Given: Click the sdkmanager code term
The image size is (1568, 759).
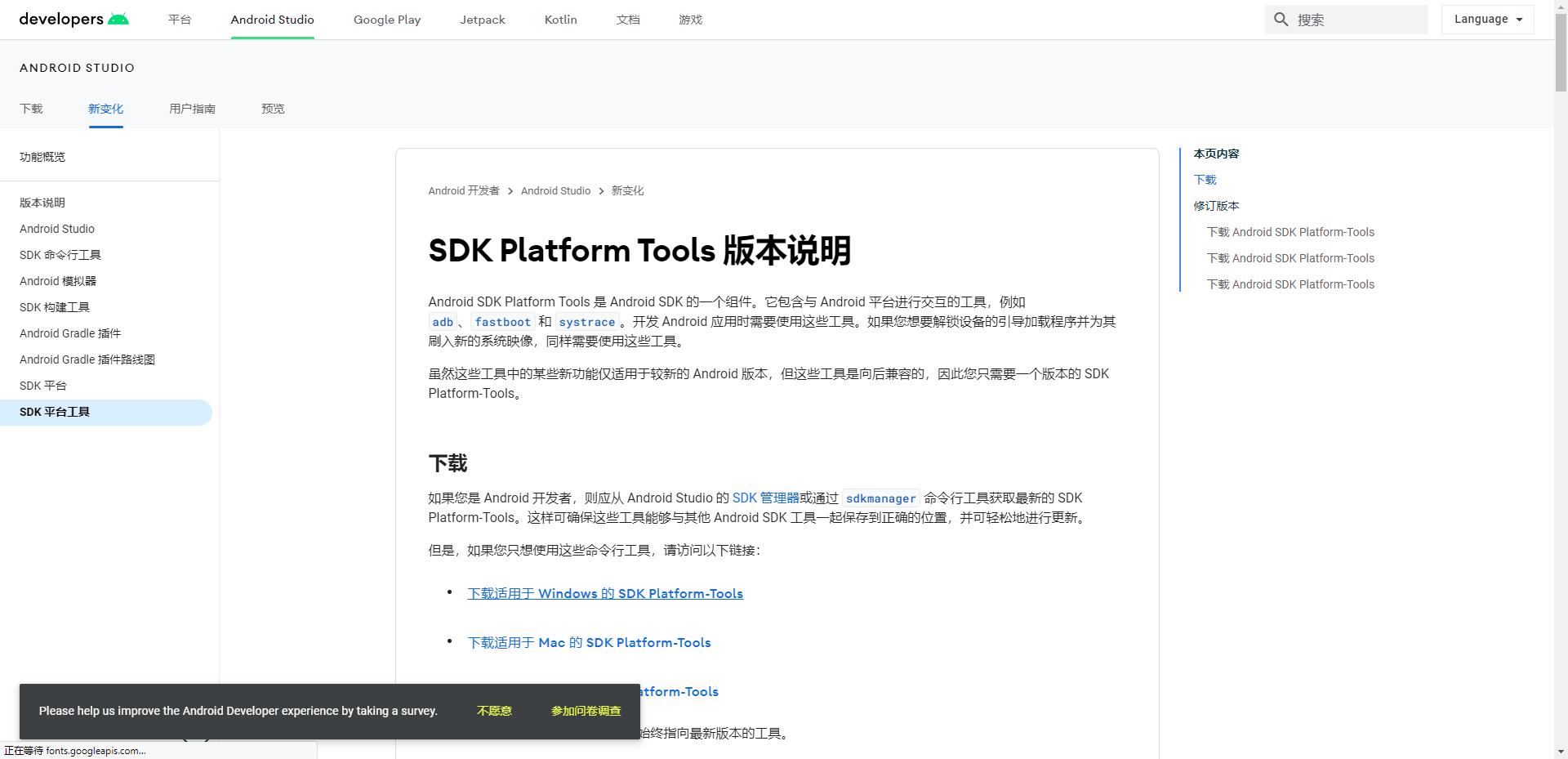Looking at the screenshot, I should [x=881, y=498].
